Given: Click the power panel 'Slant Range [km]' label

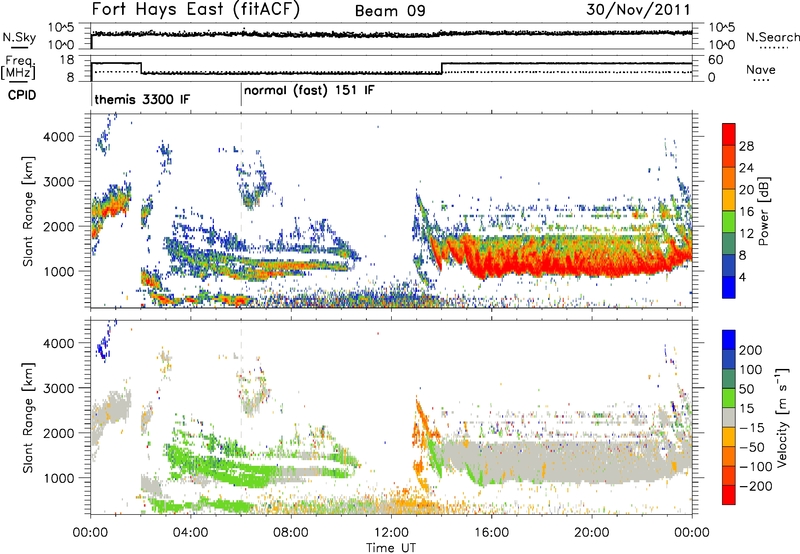Looking at the screenshot, I should click(28, 211).
